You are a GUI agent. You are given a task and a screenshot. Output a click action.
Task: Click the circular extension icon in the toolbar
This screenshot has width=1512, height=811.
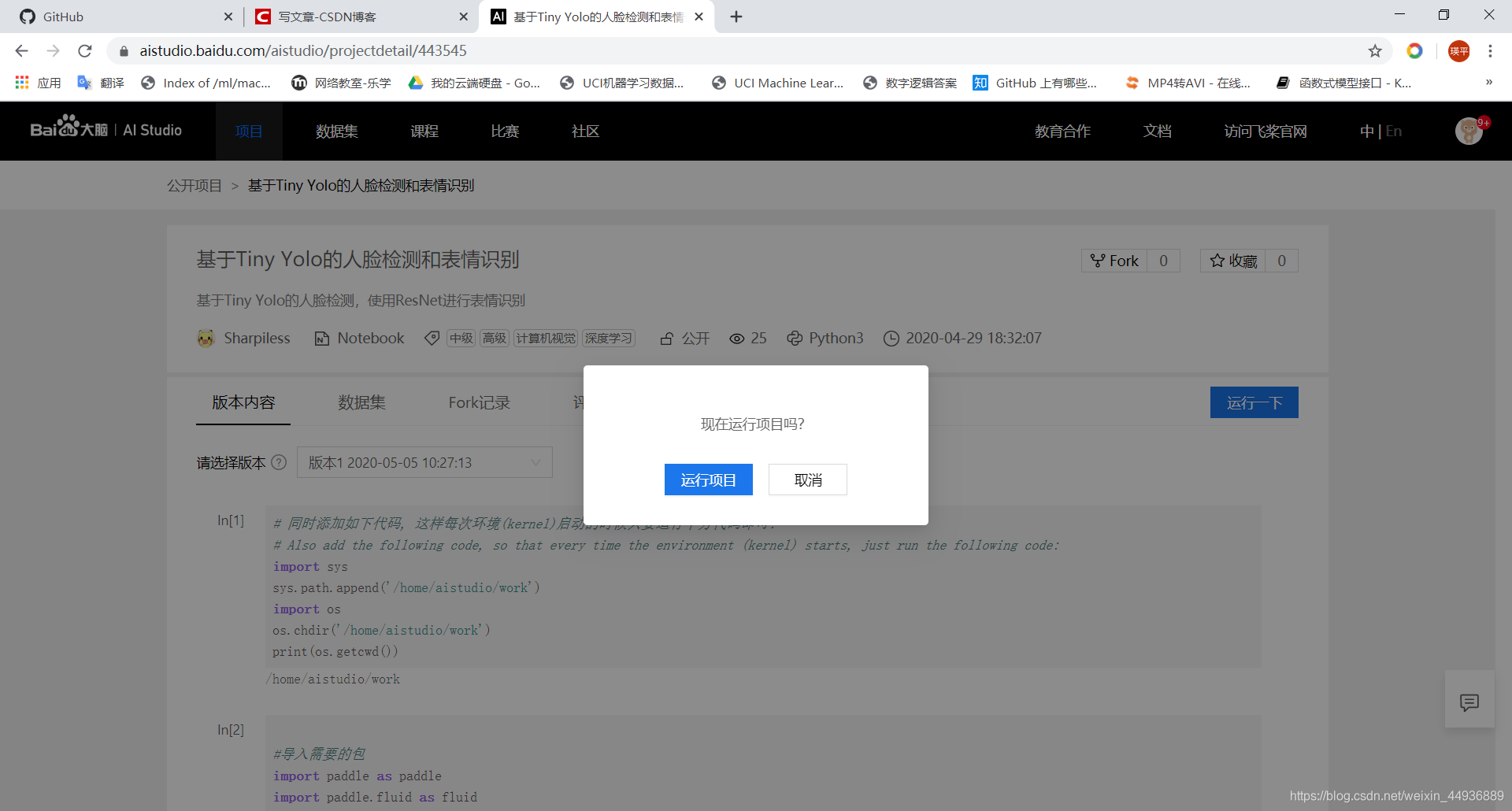[x=1415, y=50]
